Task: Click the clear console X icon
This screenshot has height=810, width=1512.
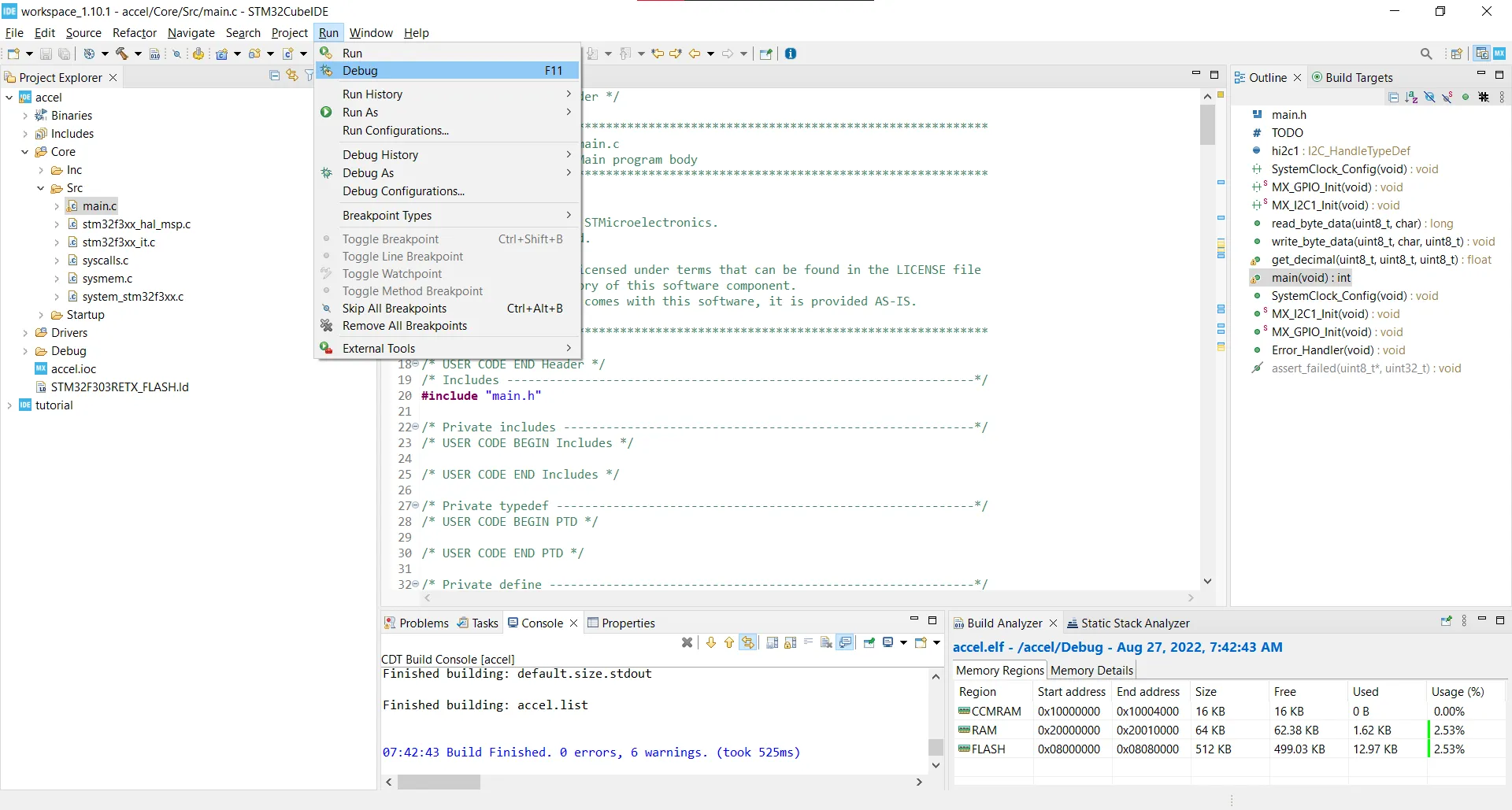Action: 687,643
